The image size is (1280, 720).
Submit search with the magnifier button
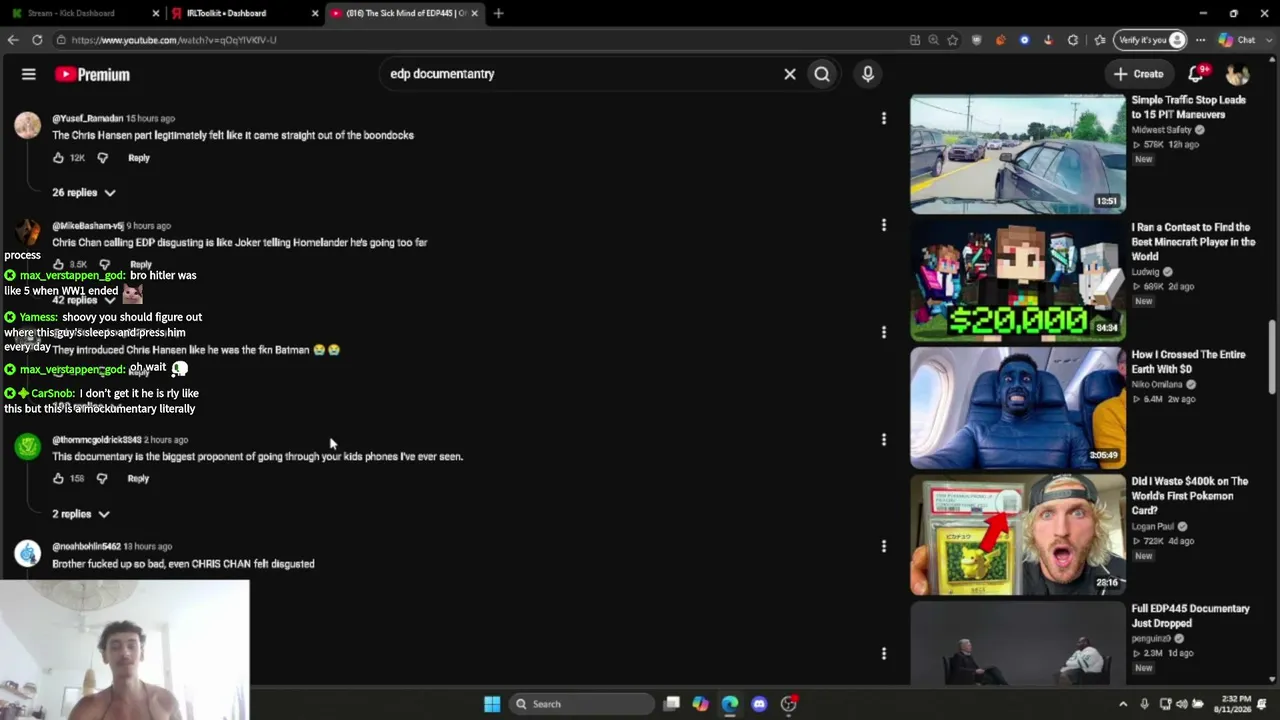pyautogui.click(x=822, y=74)
